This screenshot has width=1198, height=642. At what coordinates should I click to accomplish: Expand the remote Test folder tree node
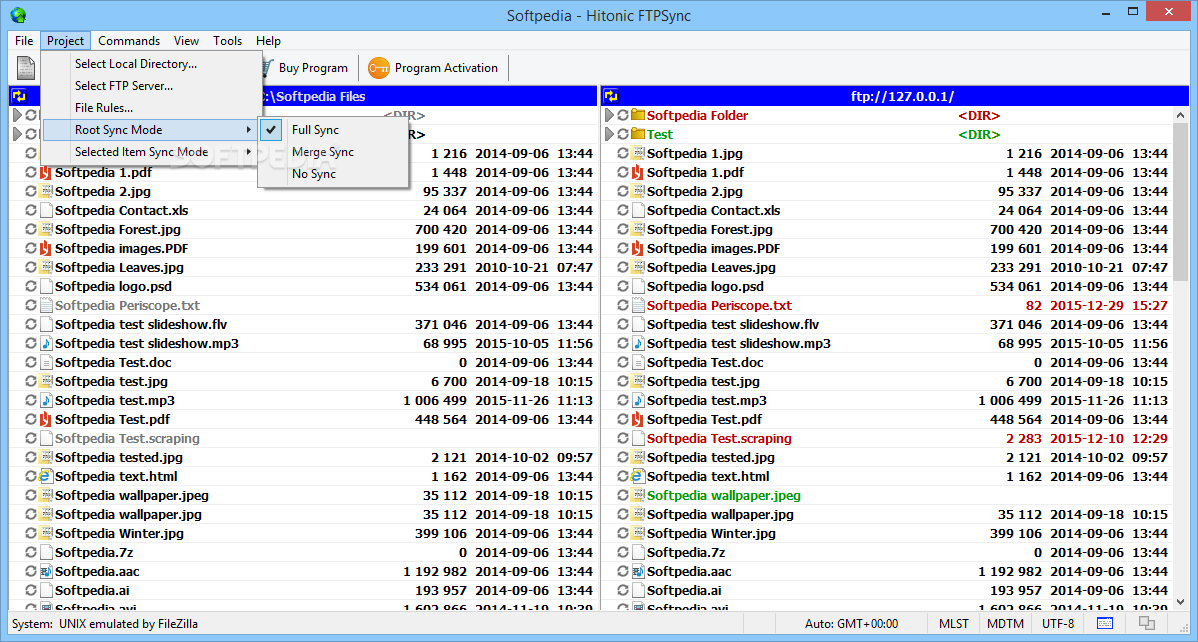tap(610, 135)
